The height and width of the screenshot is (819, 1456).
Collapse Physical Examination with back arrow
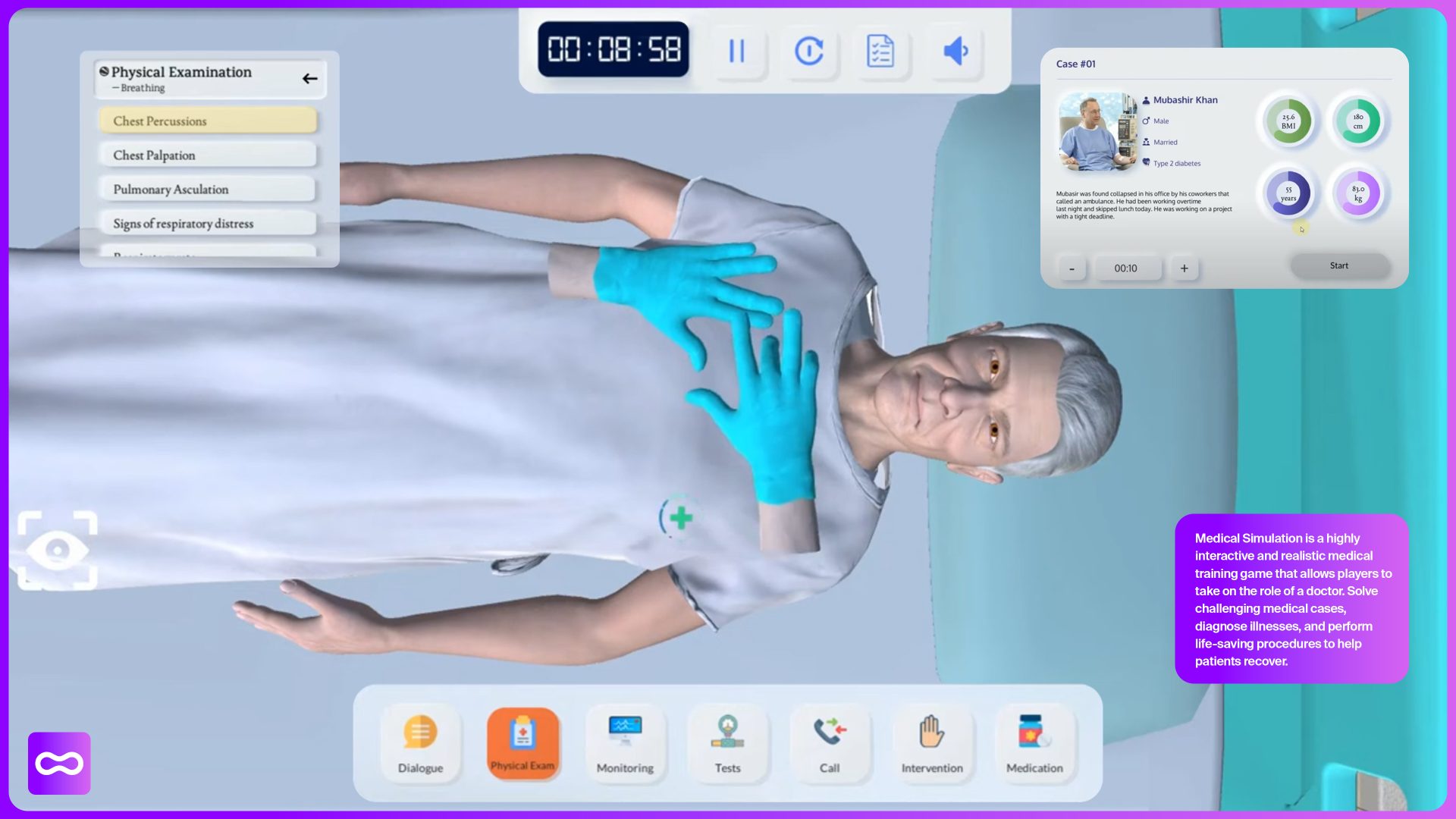click(309, 79)
